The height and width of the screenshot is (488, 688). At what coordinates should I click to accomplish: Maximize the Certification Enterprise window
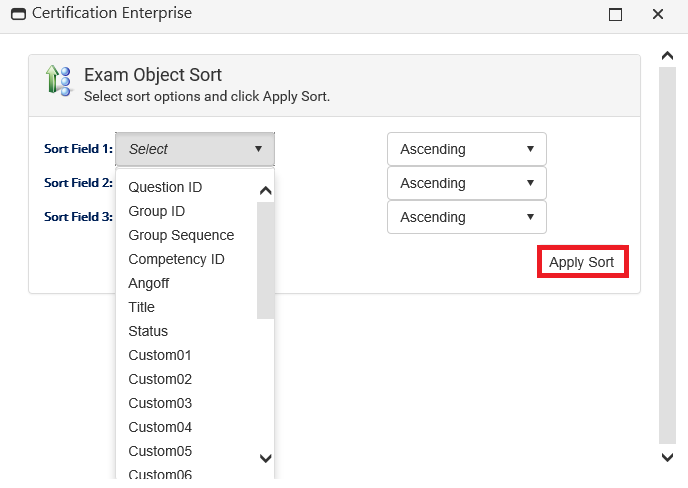615,15
